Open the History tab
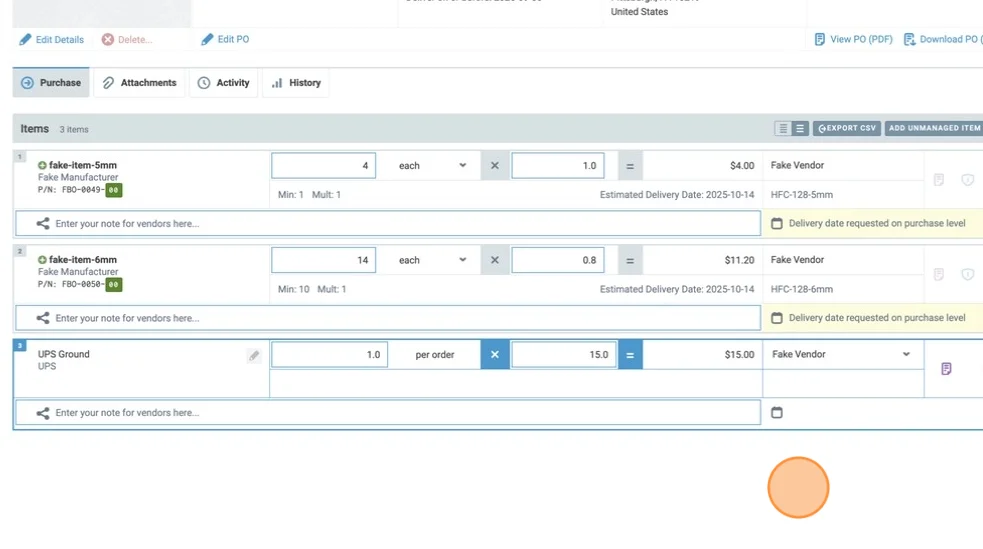Image resolution: width=983 pixels, height=549 pixels. pyautogui.click(x=296, y=83)
